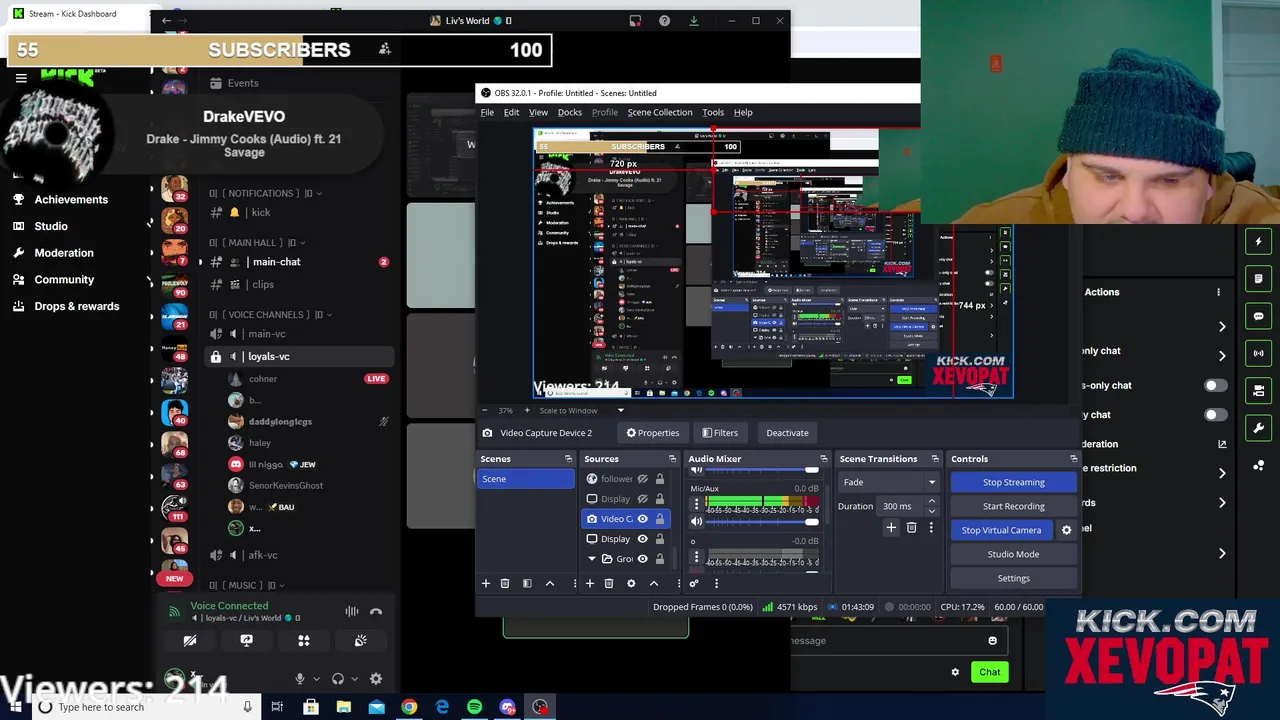Open Audio Mixer kebab menu
Screen dimensions: 1280x720
716,584
